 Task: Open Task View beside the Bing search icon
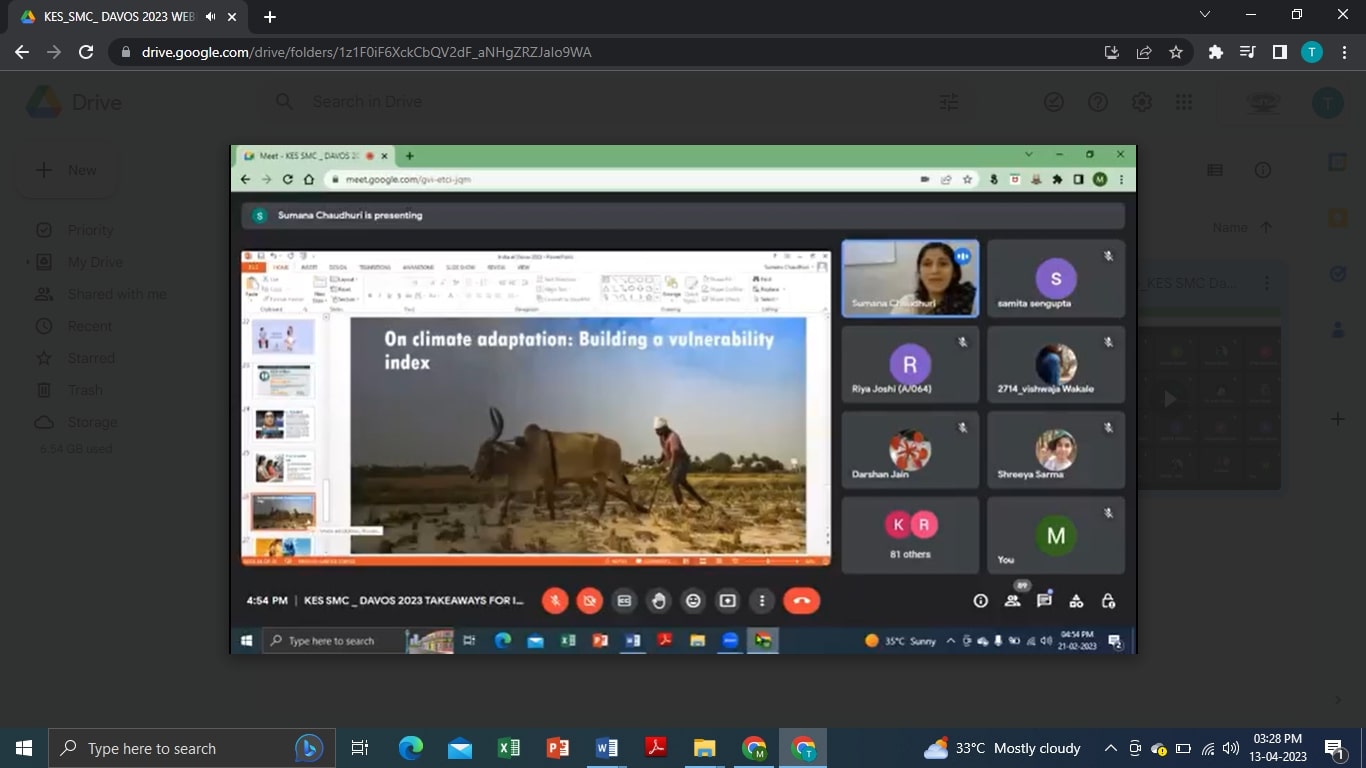[x=360, y=748]
